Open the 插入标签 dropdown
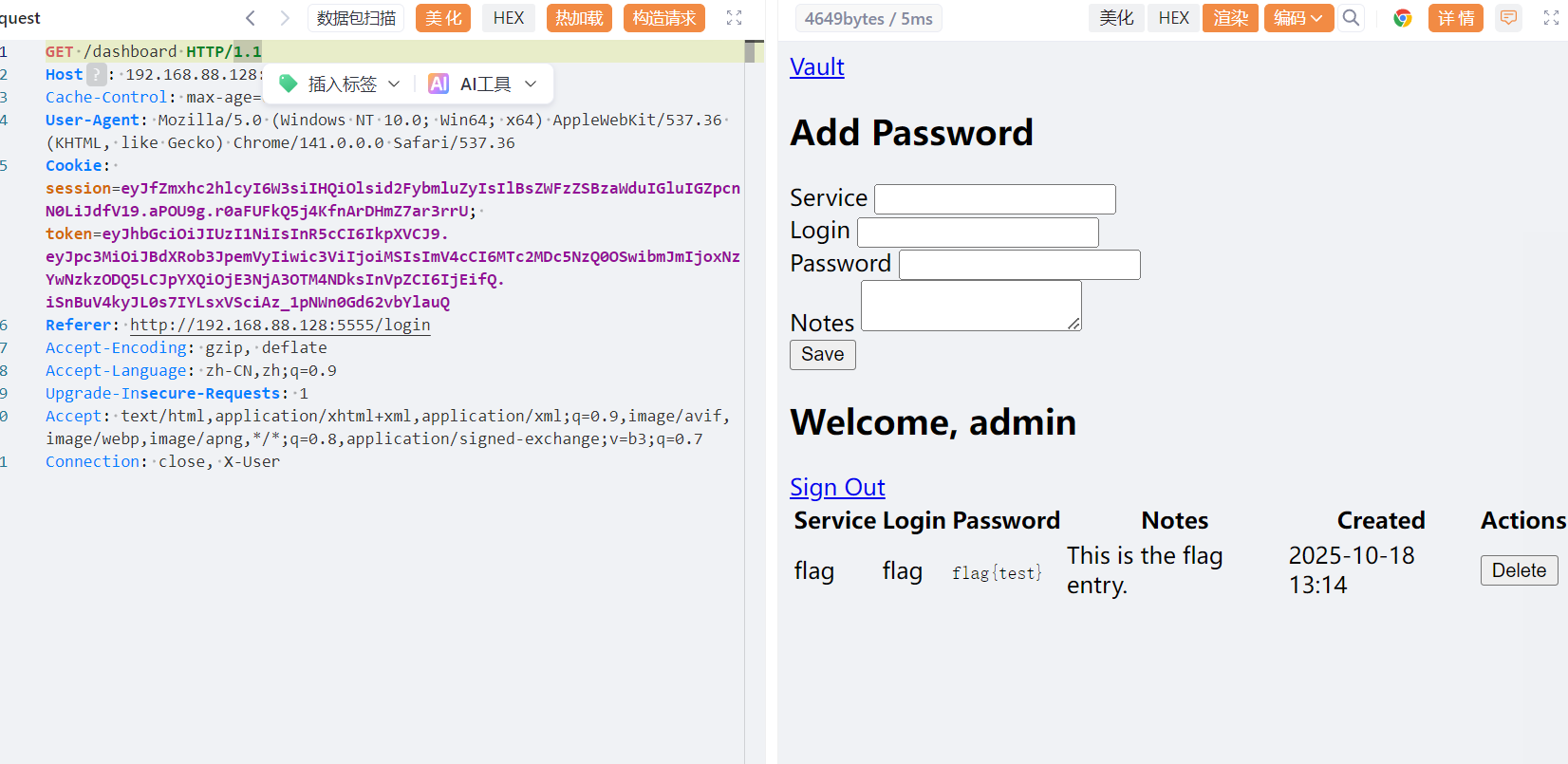Viewport: 1568px width, 764px height. 342,84
